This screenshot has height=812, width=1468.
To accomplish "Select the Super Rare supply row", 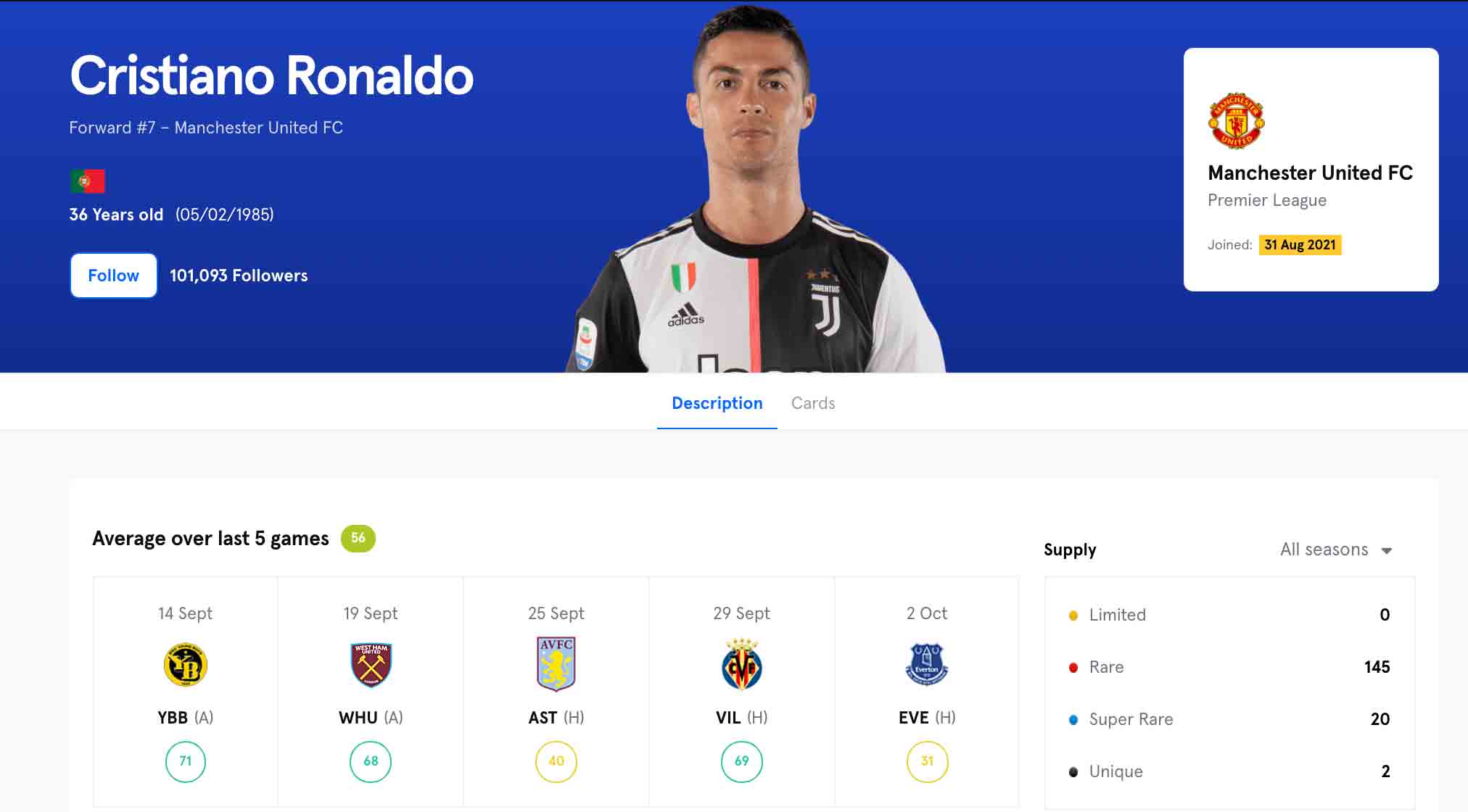I will pos(1229,719).
